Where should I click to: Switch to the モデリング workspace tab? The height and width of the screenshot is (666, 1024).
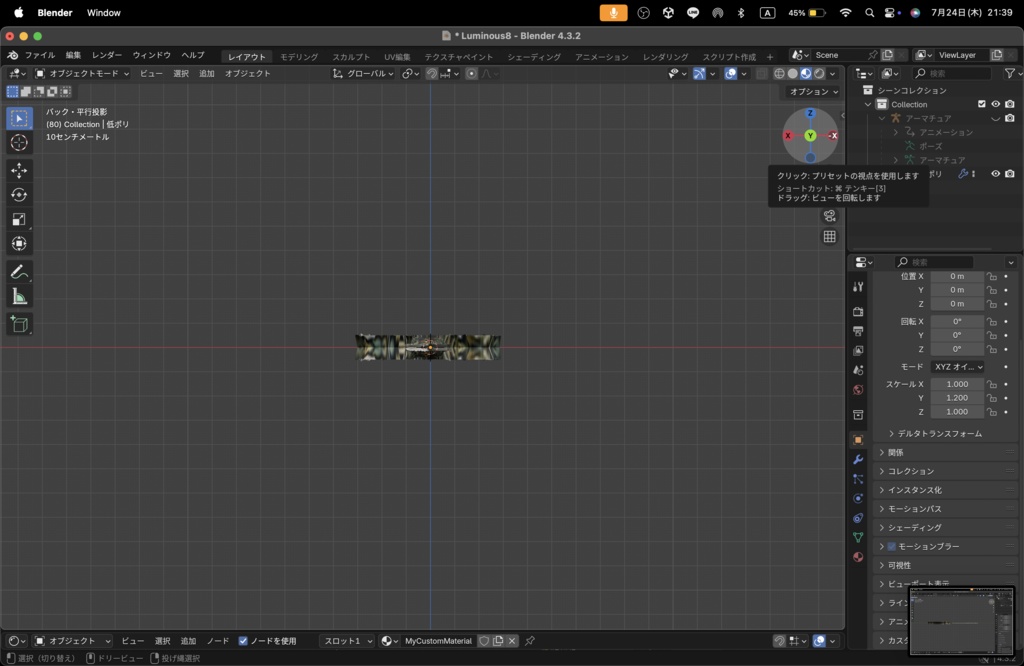(x=299, y=57)
